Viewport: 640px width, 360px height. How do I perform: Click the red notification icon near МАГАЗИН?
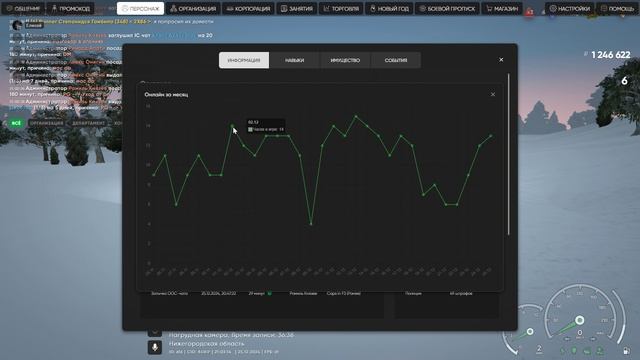pos(529,12)
